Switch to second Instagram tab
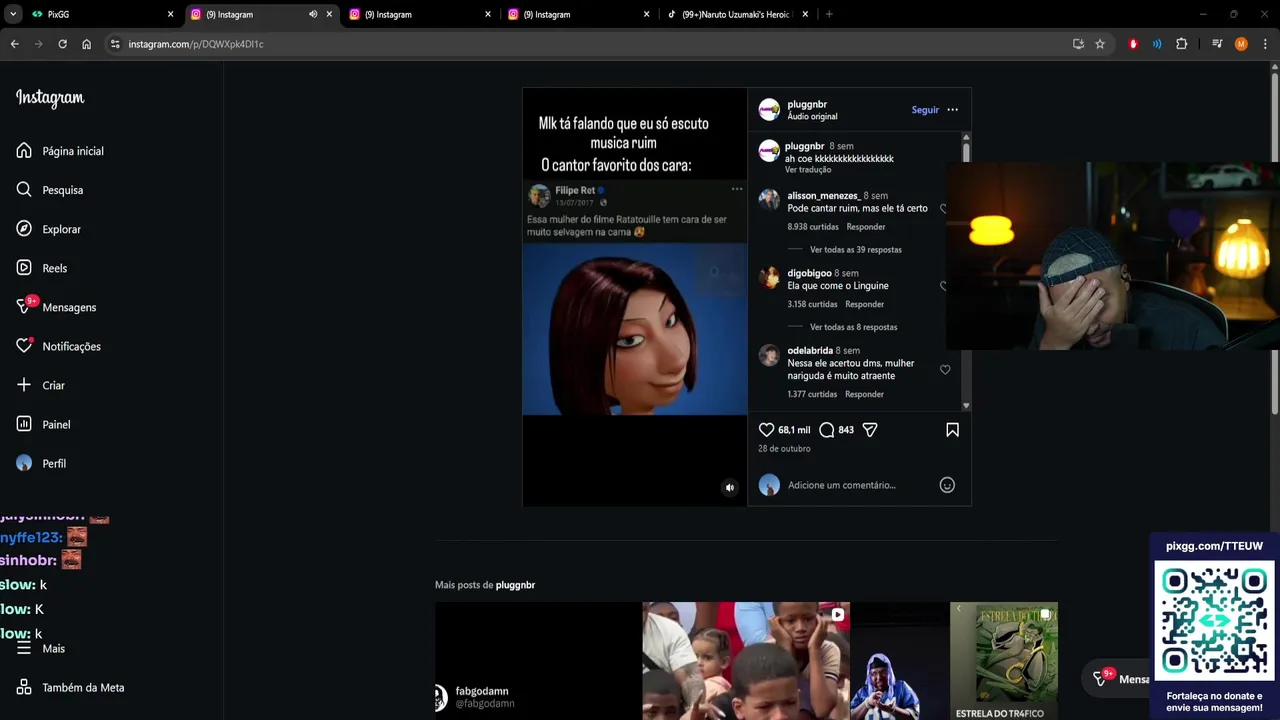Image resolution: width=1280 pixels, height=720 pixels. point(420,14)
